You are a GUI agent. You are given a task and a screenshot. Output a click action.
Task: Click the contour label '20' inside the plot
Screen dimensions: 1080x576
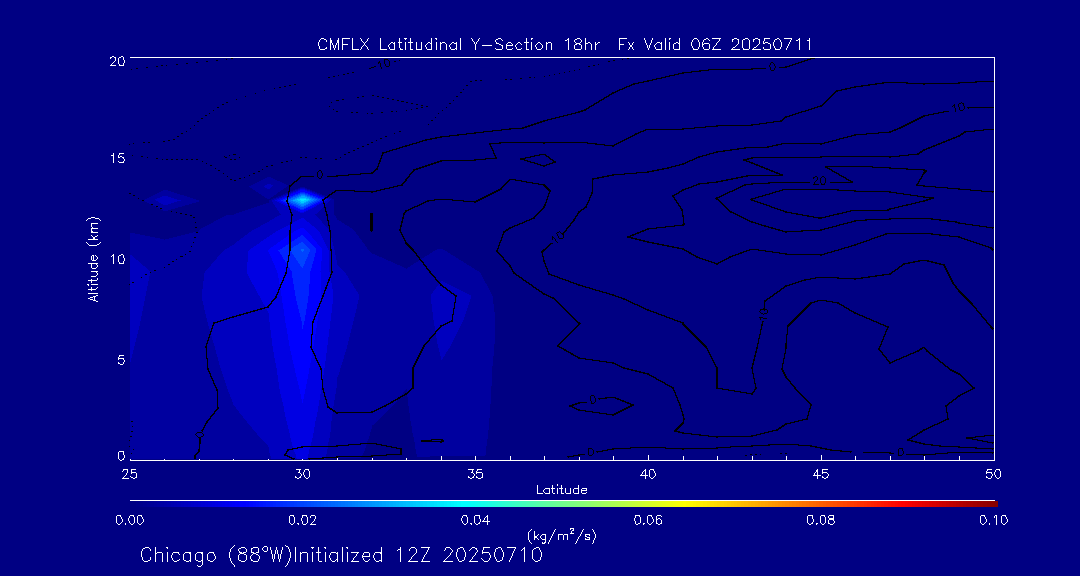point(820,181)
